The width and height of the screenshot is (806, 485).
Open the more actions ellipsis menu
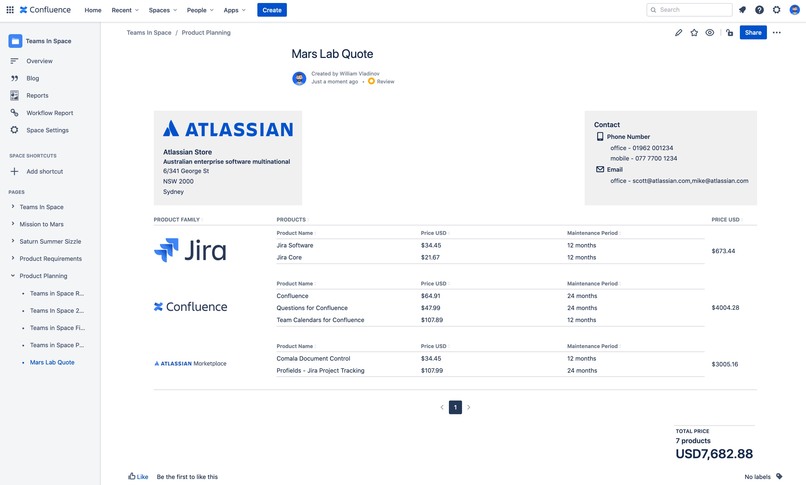tap(776, 32)
